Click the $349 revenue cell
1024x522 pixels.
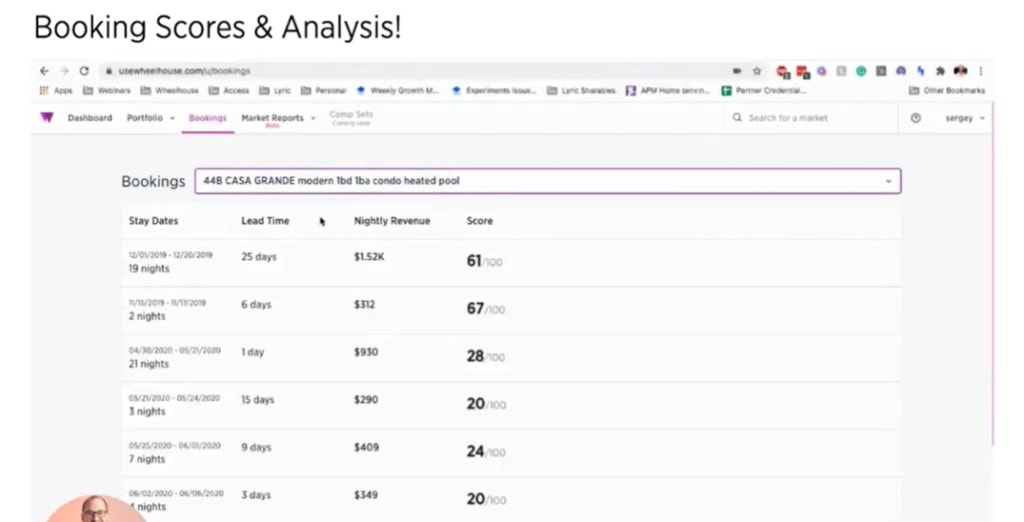pyautogui.click(x=366, y=495)
